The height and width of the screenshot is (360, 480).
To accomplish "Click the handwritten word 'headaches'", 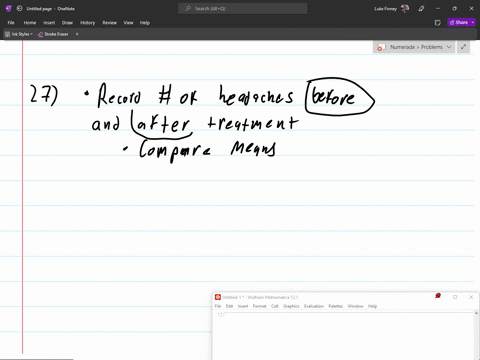I will (x=256, y=95).
